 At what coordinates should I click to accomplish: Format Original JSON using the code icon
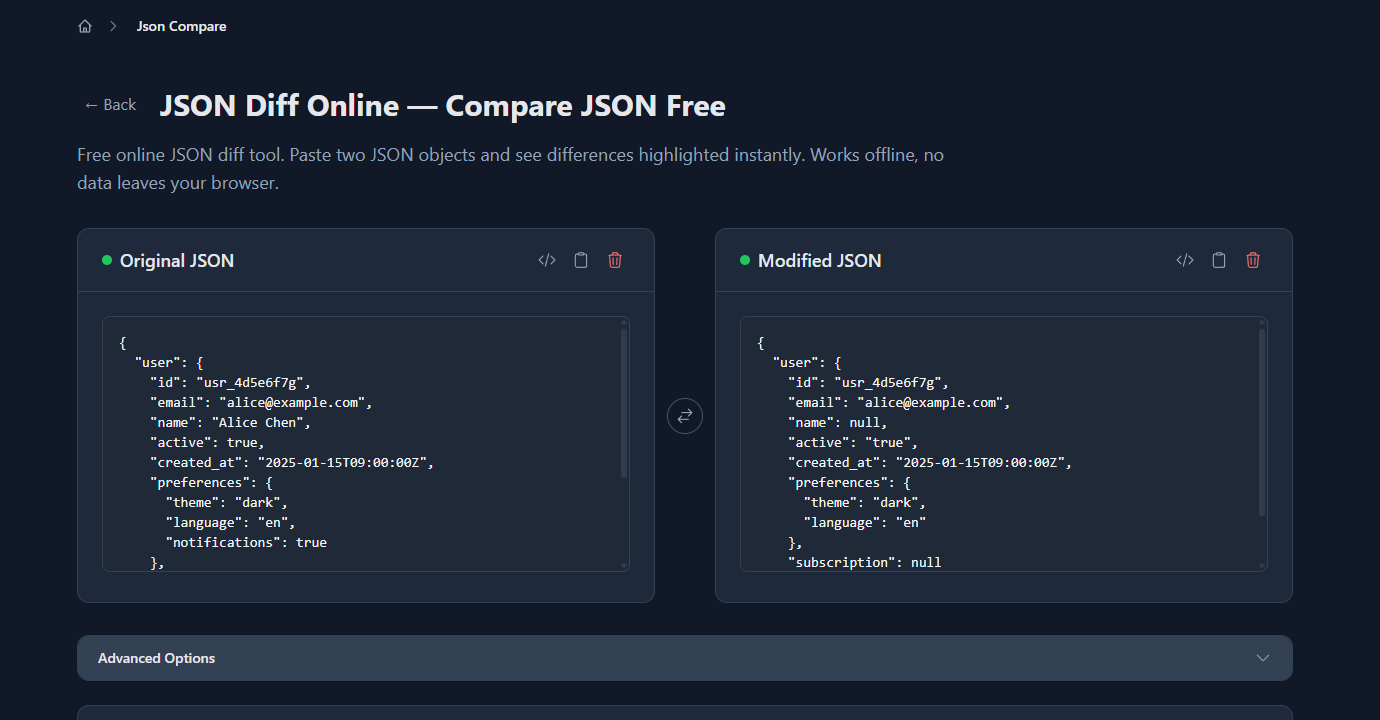click(546, 259)
